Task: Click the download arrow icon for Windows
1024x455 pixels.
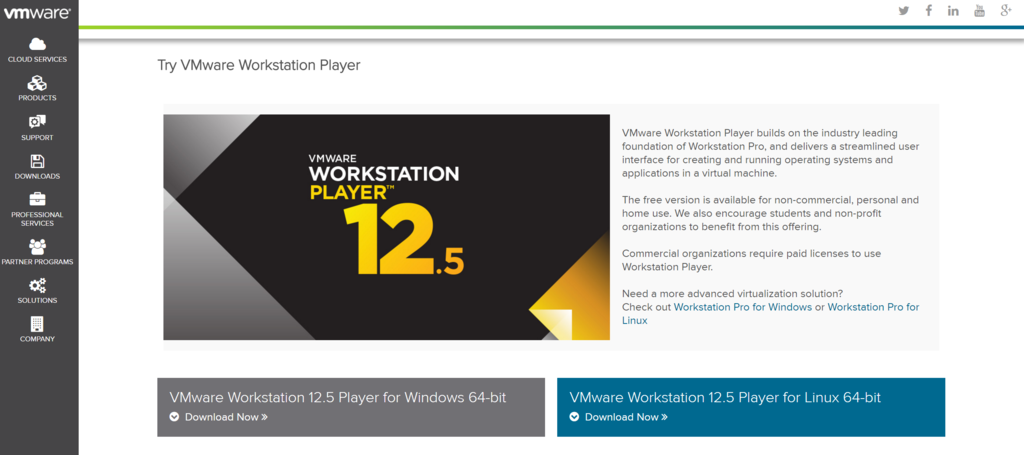Action: pos(174,417)
